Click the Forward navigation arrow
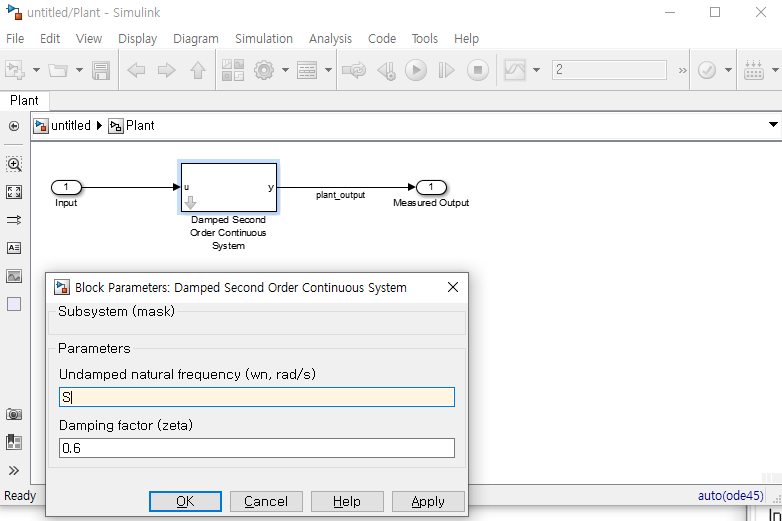This screenshot has width=782, height=521. [167, 70]
